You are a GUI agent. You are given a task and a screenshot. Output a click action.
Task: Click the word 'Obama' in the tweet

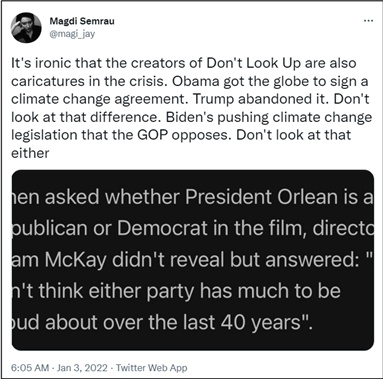195,81
